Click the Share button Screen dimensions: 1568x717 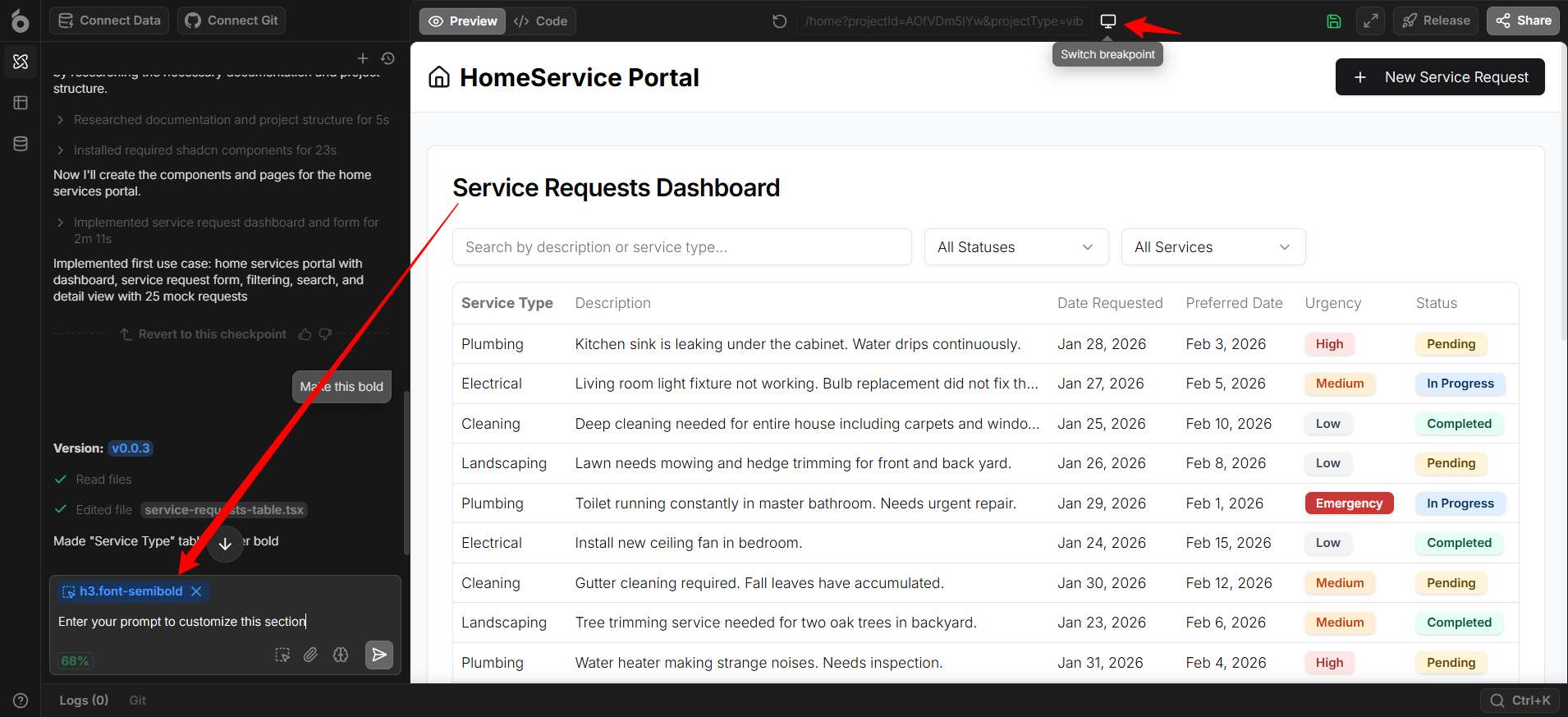point(1523,21)
